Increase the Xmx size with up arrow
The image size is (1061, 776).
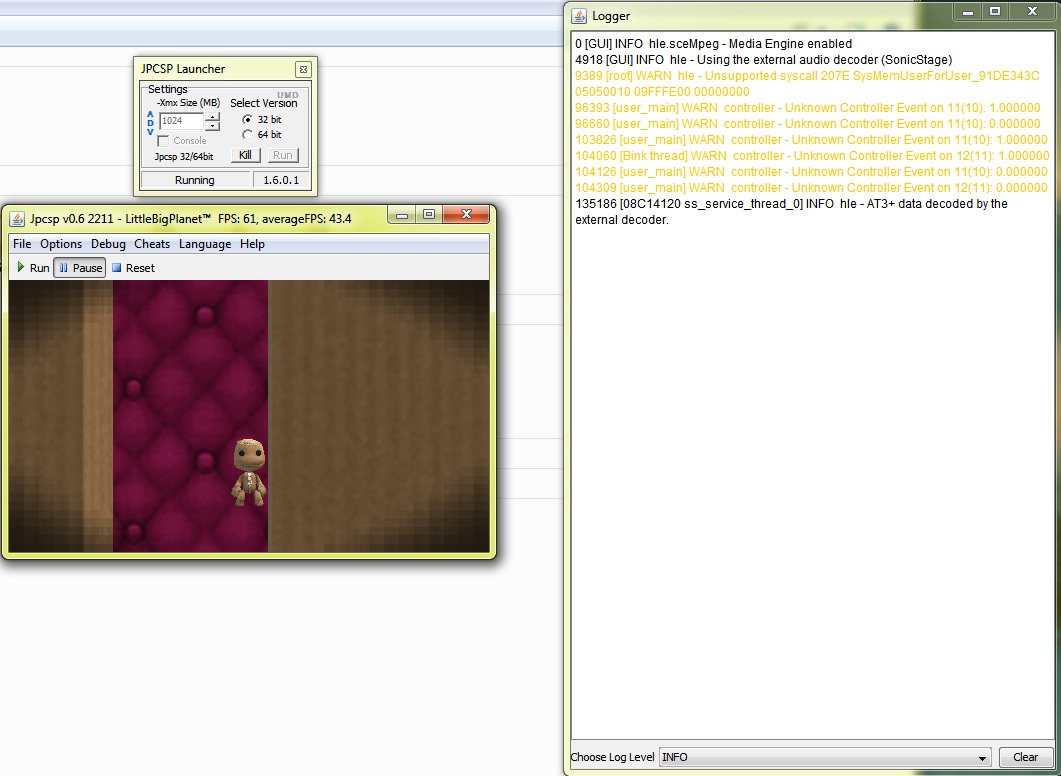coord(212,117)
